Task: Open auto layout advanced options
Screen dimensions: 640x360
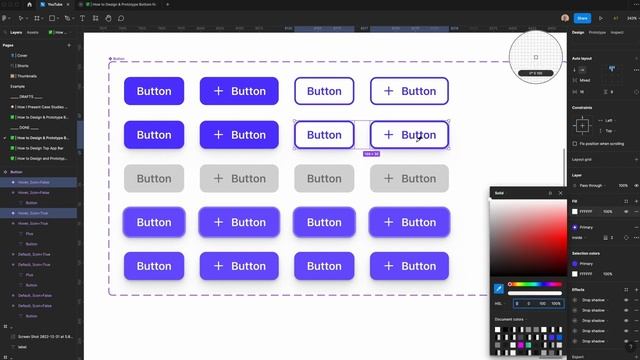Action: (x=636, y=70)
